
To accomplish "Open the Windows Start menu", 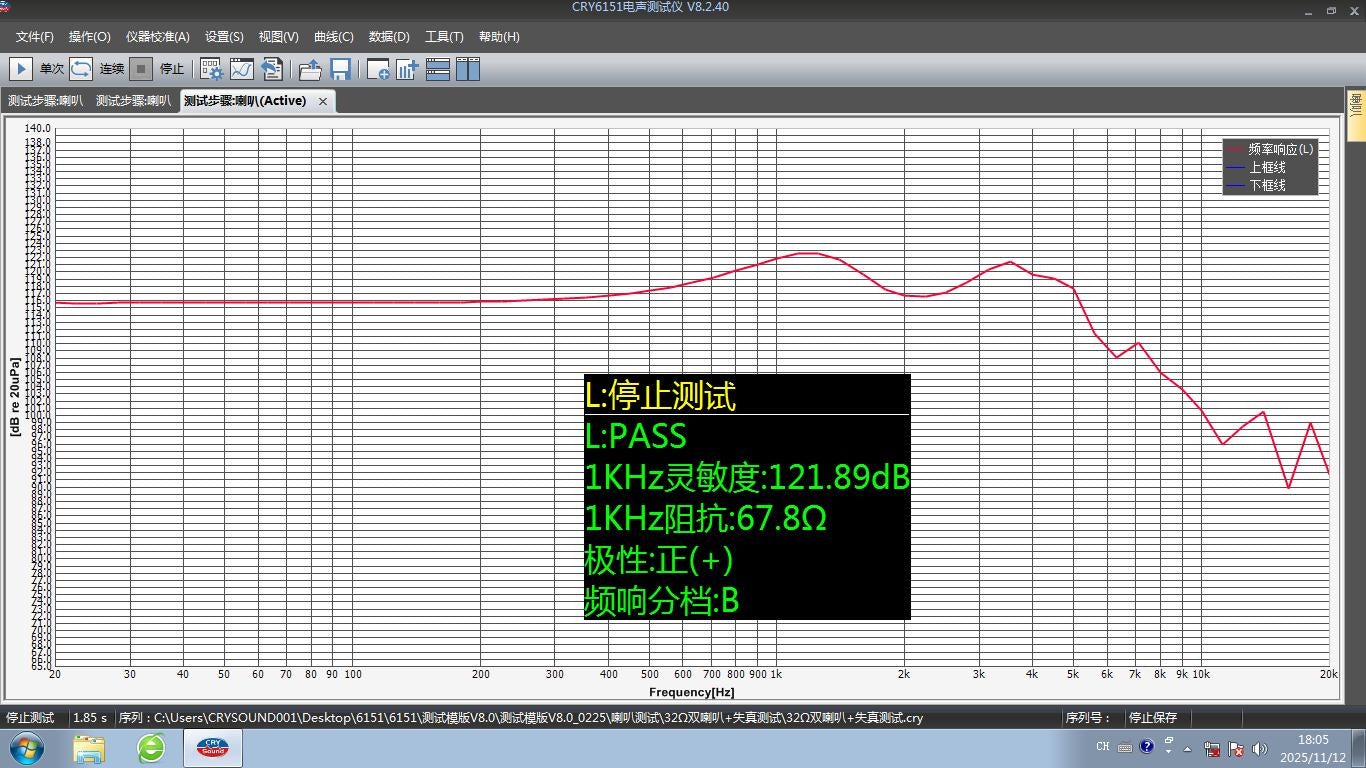I will (x=27, y=747).
